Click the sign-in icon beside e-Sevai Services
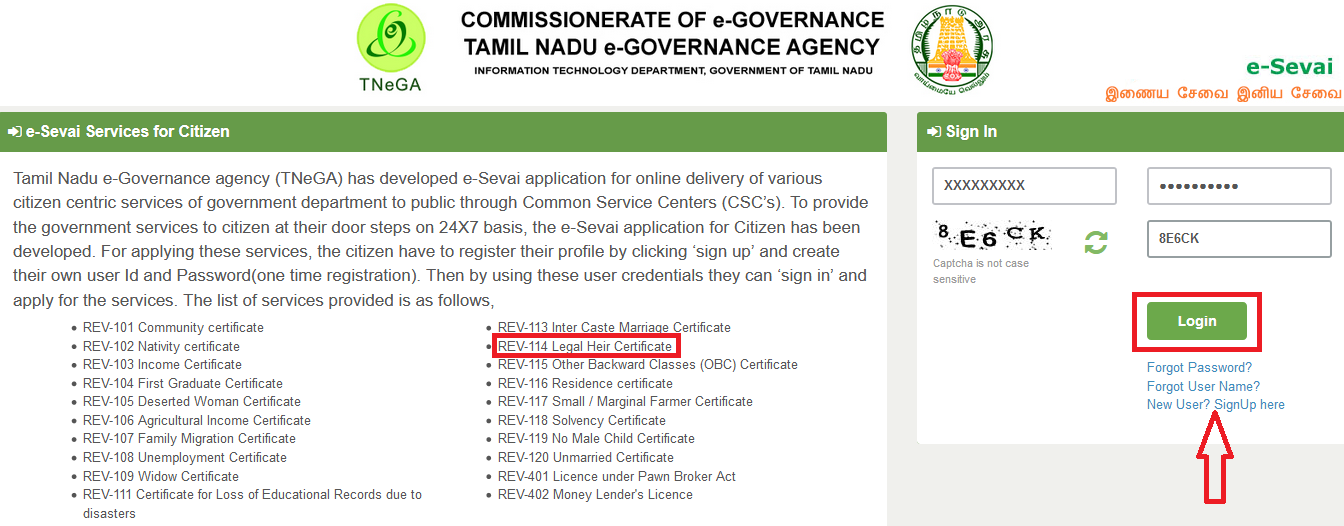The image size is (1344, 526). point(14,132)
